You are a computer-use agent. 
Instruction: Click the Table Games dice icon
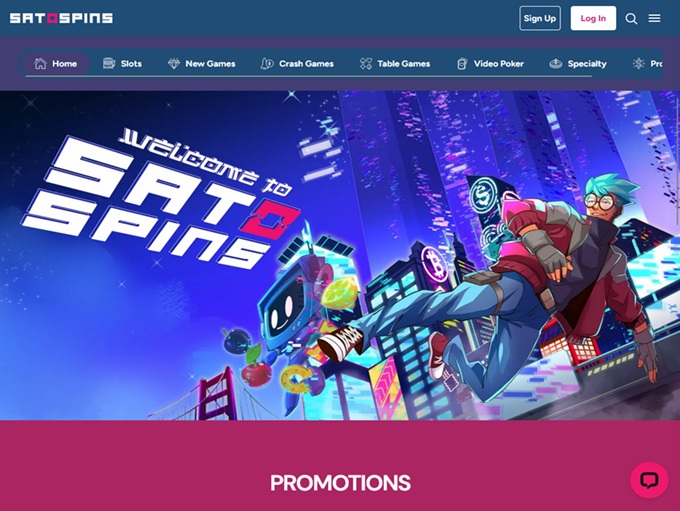point(366,64)
